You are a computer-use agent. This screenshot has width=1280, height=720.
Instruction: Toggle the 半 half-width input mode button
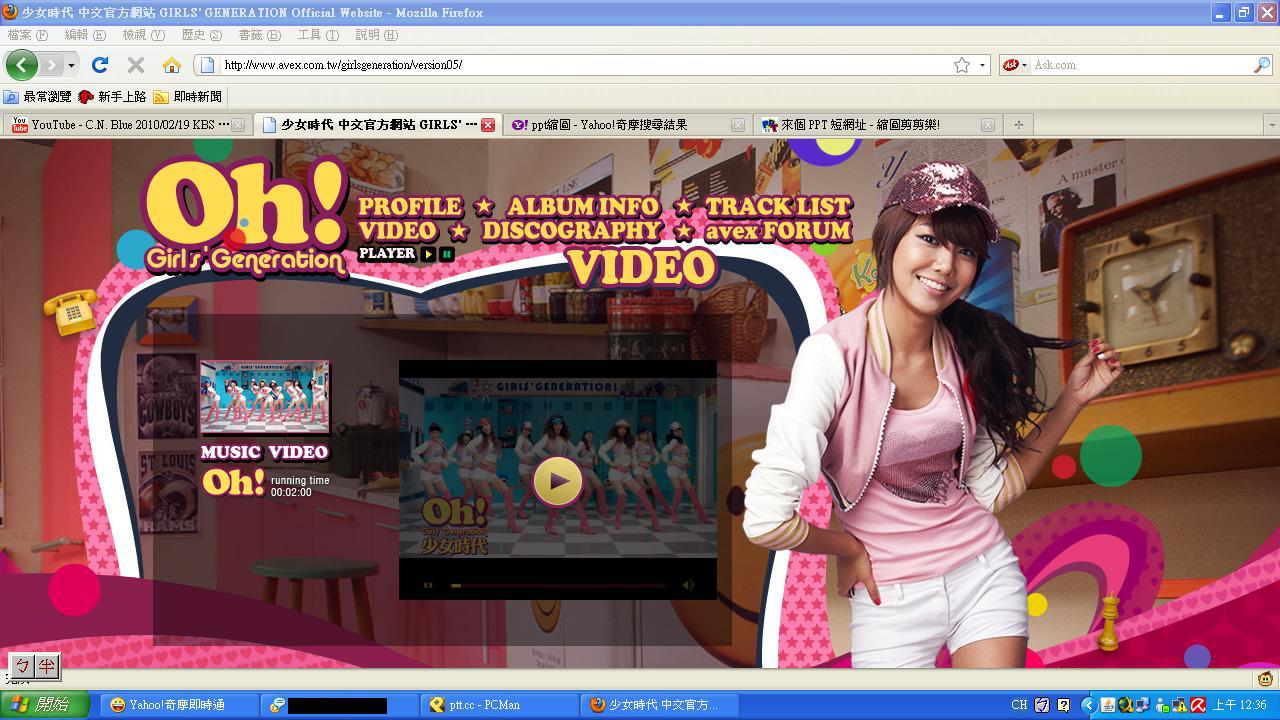[x=47, y=665]
